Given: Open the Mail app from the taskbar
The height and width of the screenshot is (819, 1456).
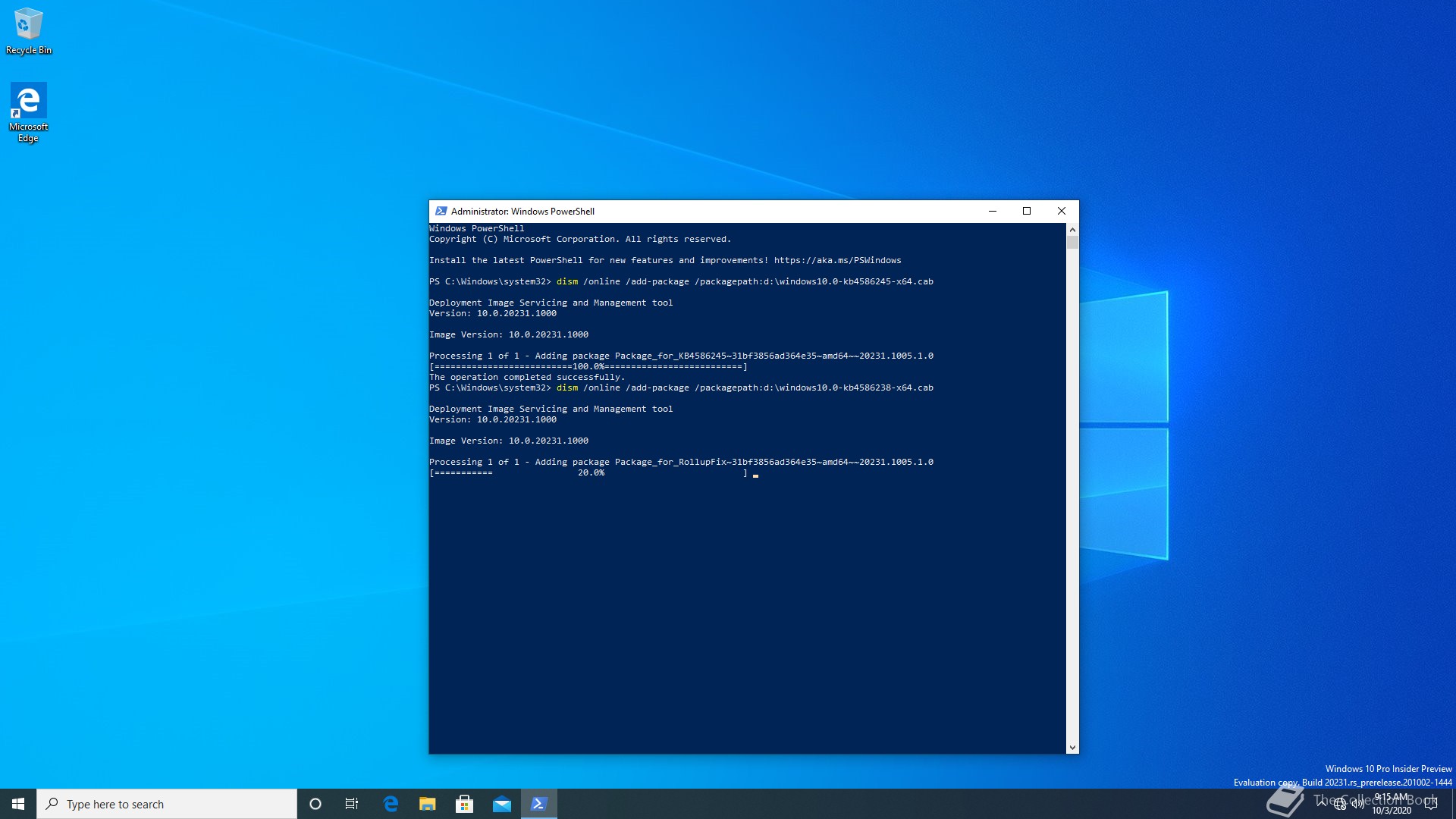Looking at the screenshot, I should coord(502,804).
